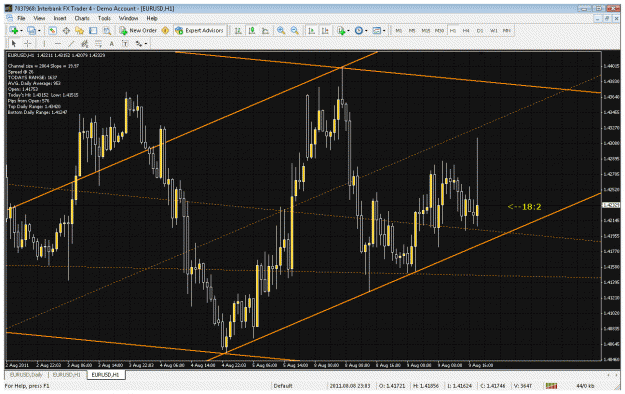Open the File menu
Image resolution: width=625 pixels, height=394 pixels.
coord(21,18)
